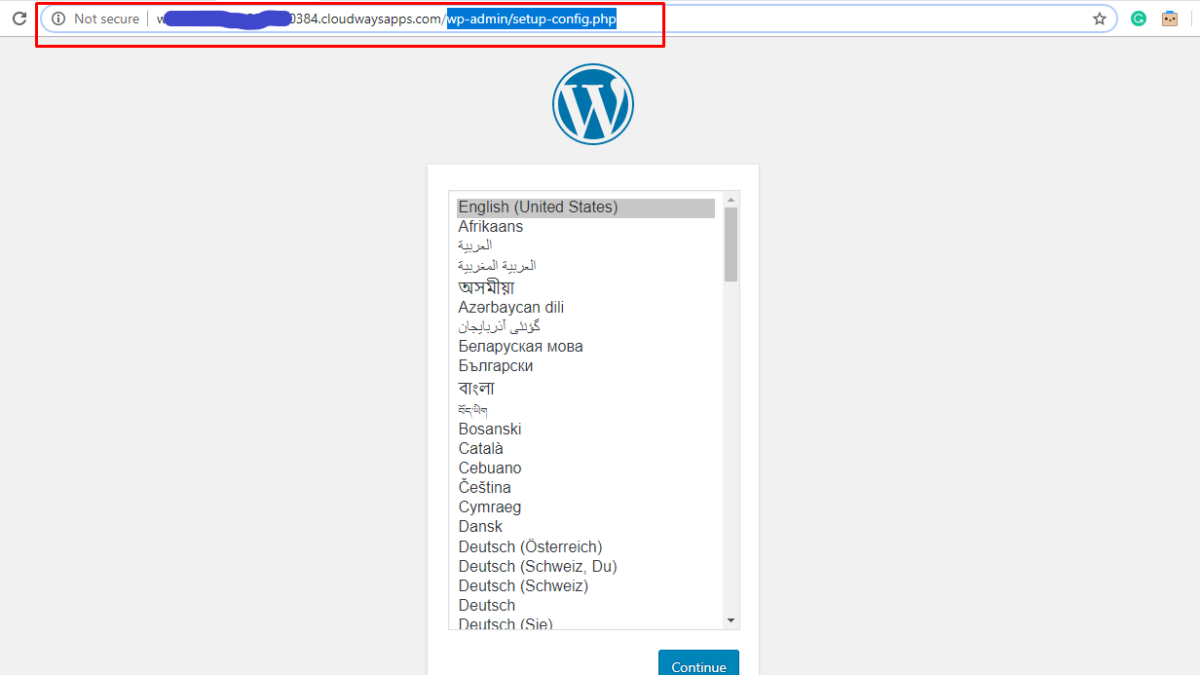Choose Cymraeg in the language list
The image size is (1200, 675).
click(x=586, y=508)
